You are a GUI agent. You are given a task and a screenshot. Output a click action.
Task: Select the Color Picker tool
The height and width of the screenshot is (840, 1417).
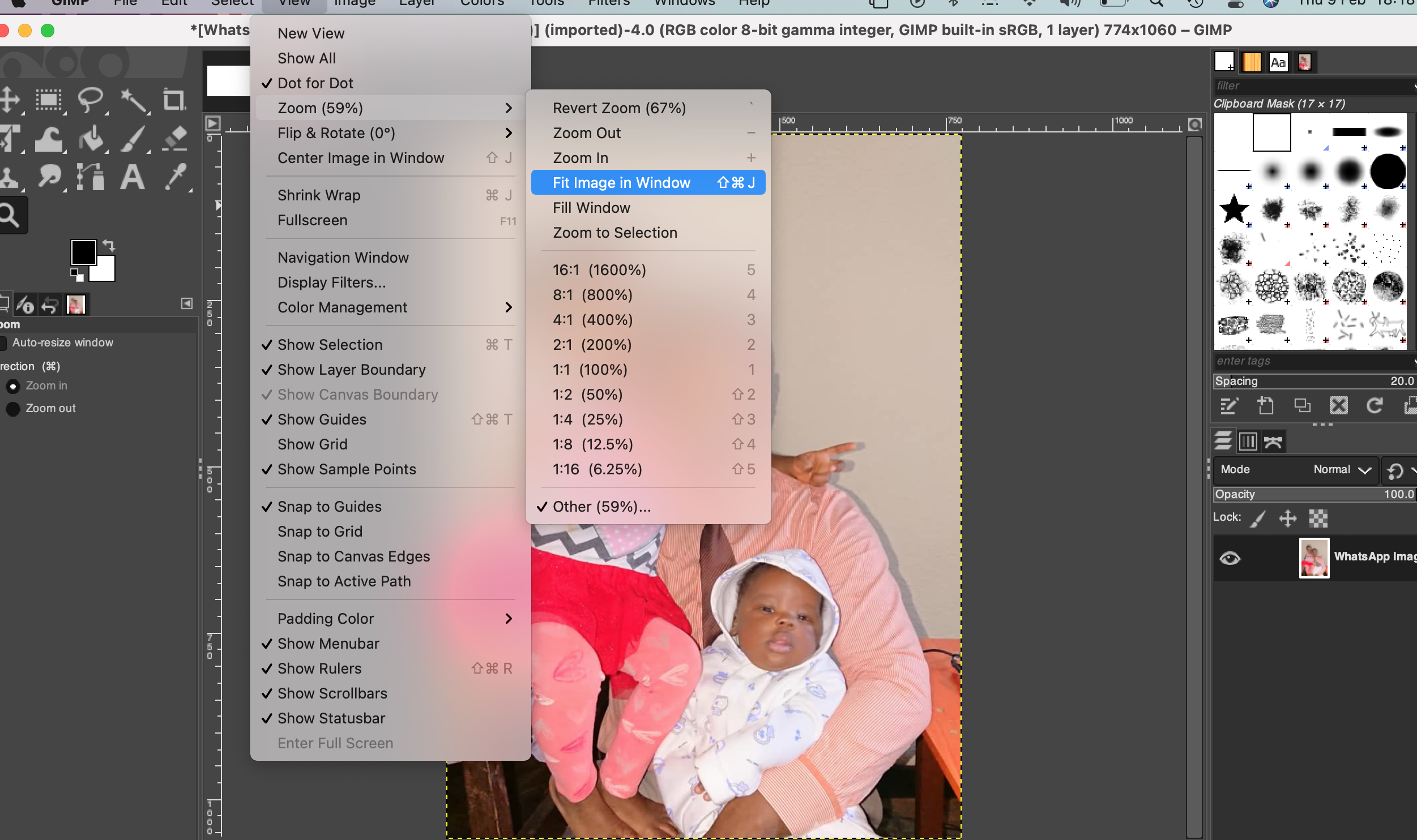click(x=176, y=177)
